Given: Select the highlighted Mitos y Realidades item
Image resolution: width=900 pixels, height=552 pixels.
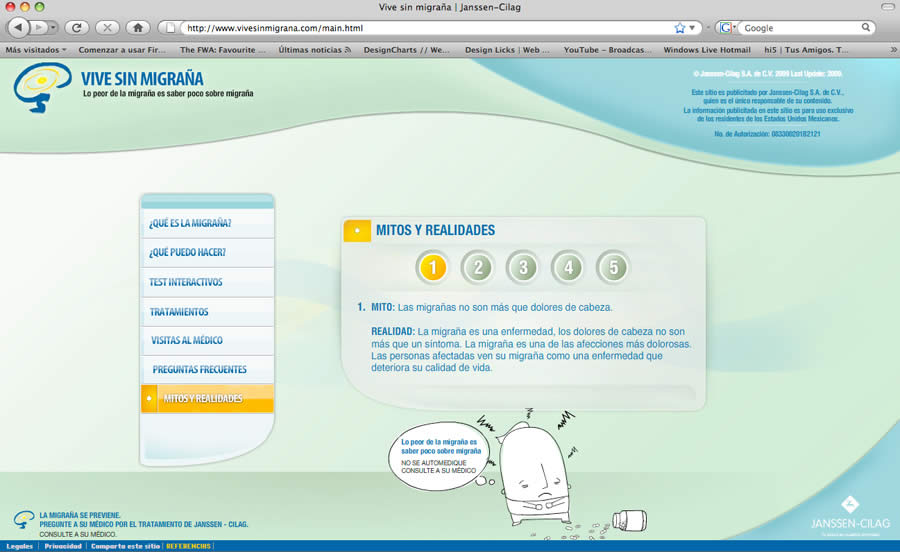Looking at the screenshot, I should (208, 398).
